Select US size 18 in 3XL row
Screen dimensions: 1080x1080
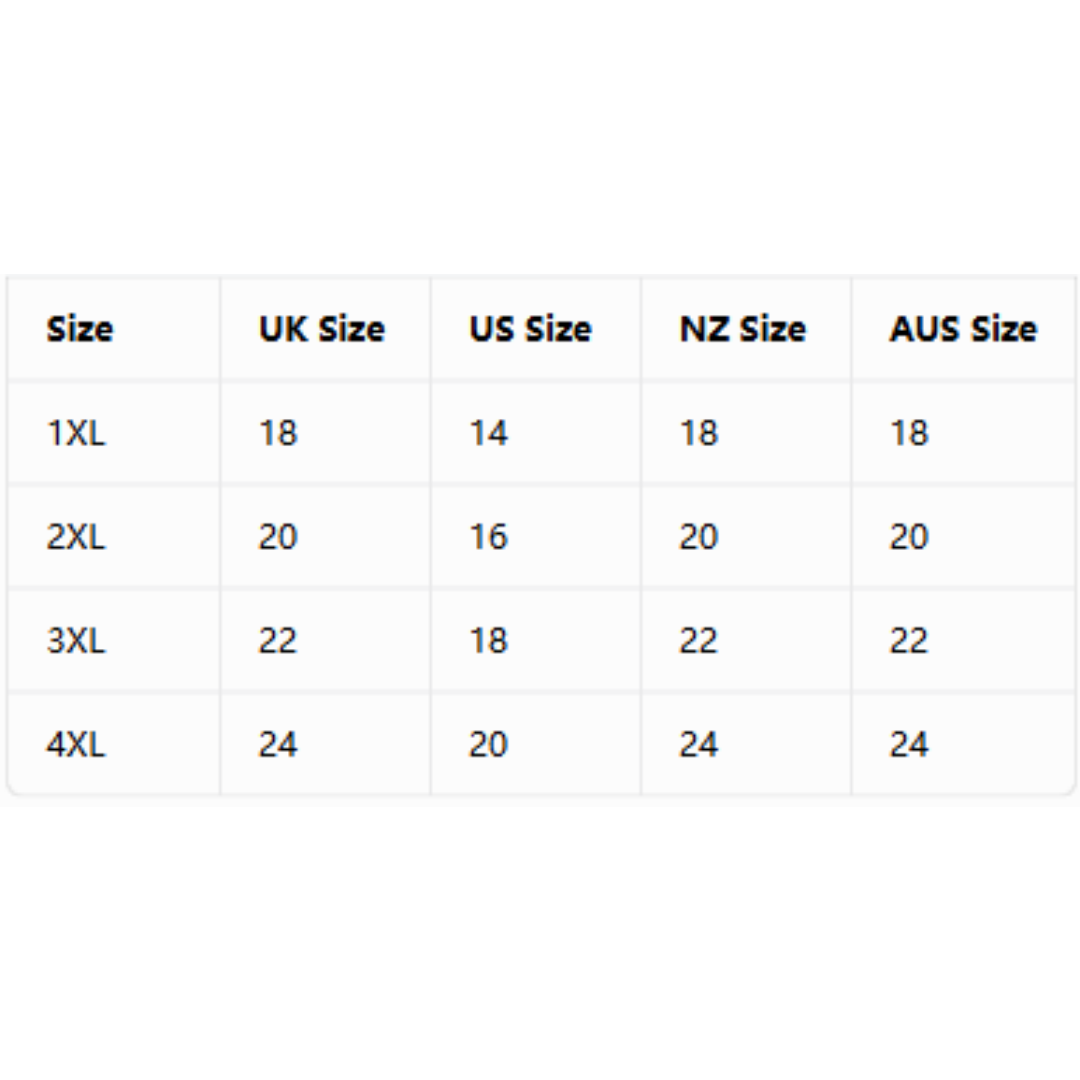click(x=488, y=641)
